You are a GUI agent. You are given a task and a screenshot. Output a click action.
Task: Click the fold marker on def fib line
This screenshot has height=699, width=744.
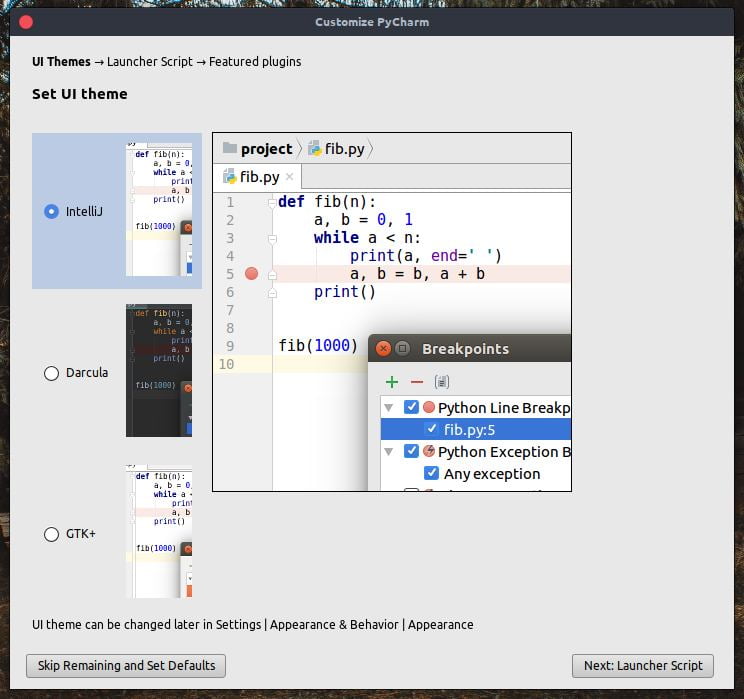272,203
